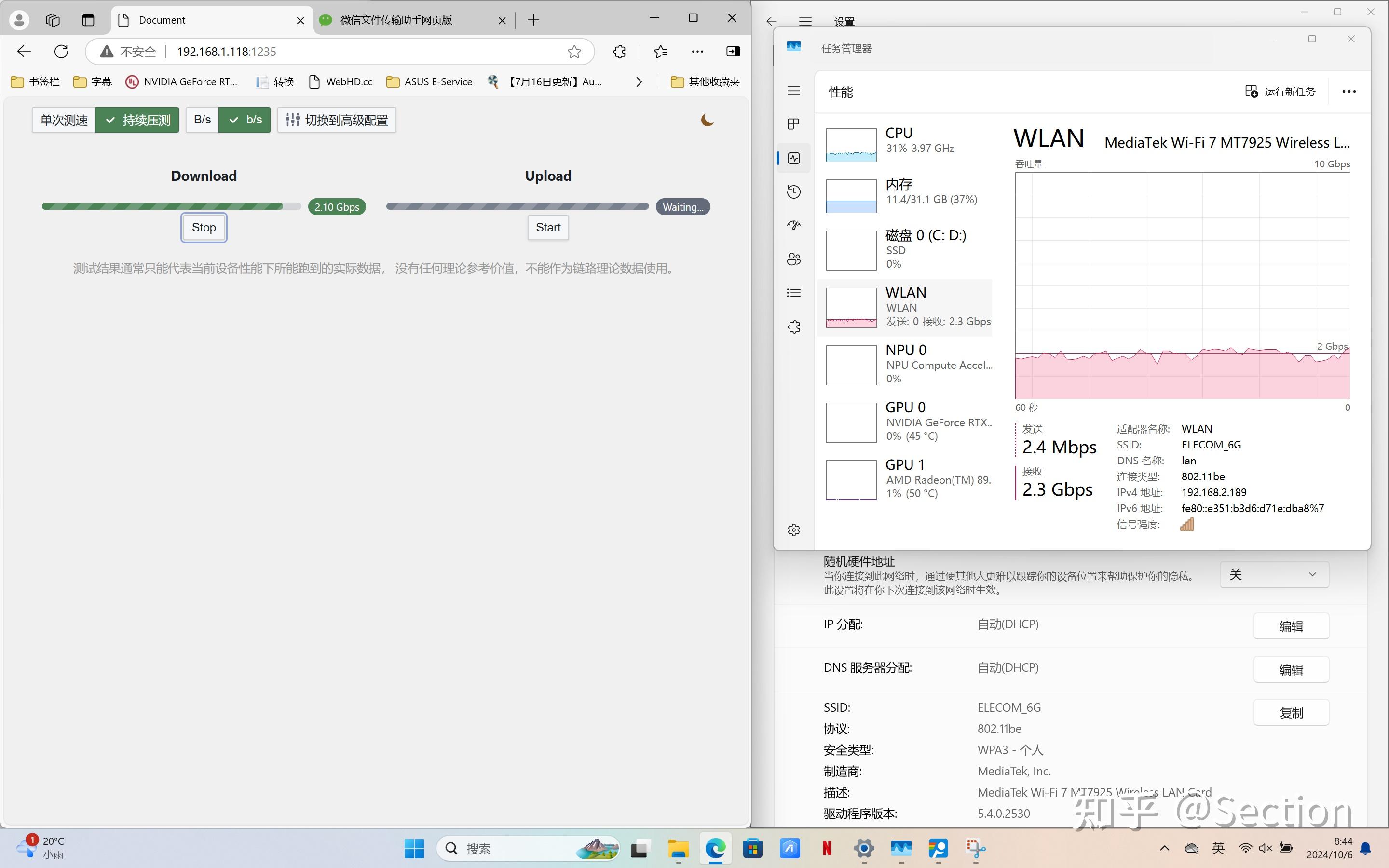Switch to 持续压测 stress test mode
The image size is (1389, 868).
coord(137,120)
